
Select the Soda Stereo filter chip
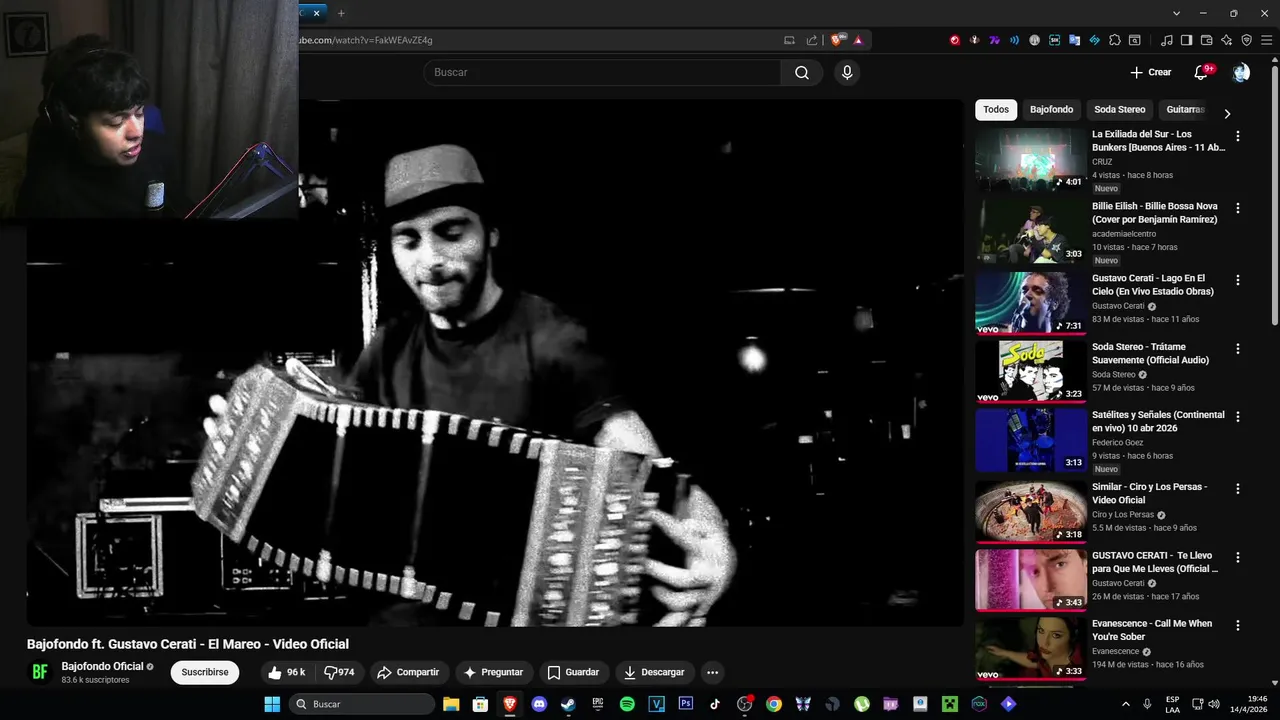click(1119, 109)
